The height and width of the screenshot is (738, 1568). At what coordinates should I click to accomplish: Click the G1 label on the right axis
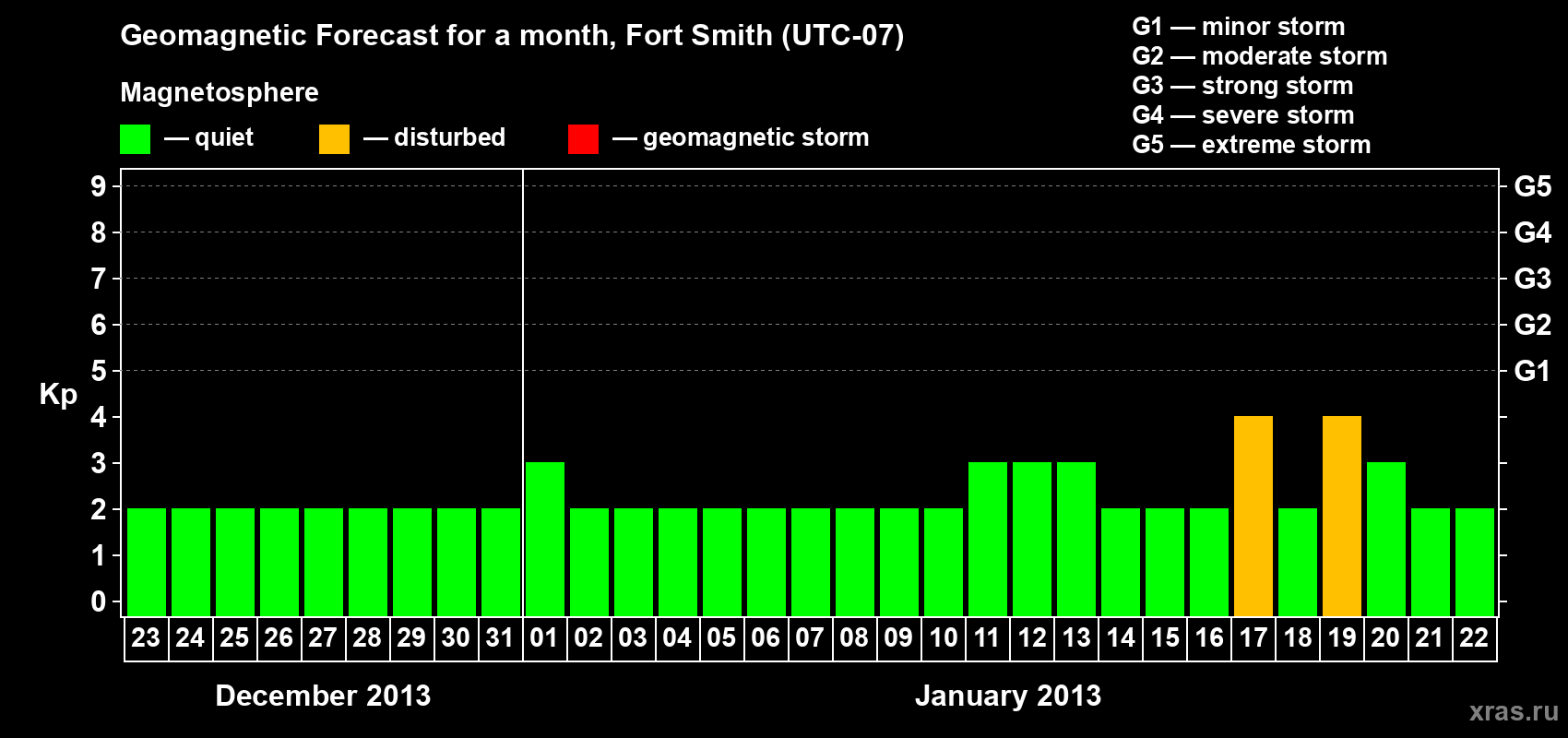click(1532, 371)
